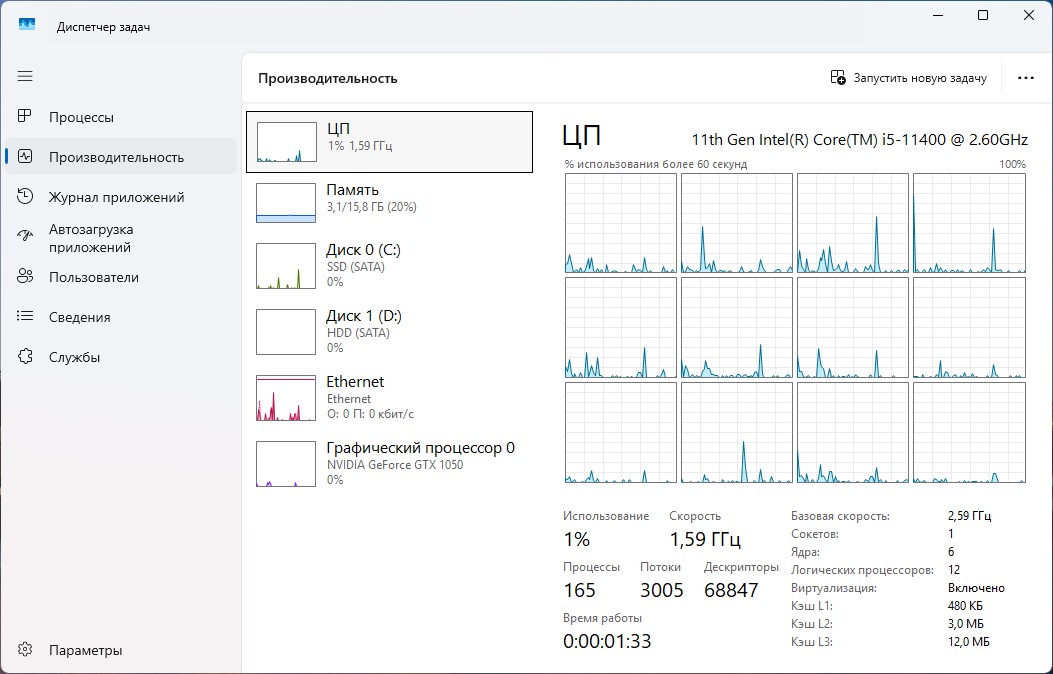Click the Логических процессоров value 12
This screenshot has width=1053, height=674.
pyautogui.click(x=954, y=569)
